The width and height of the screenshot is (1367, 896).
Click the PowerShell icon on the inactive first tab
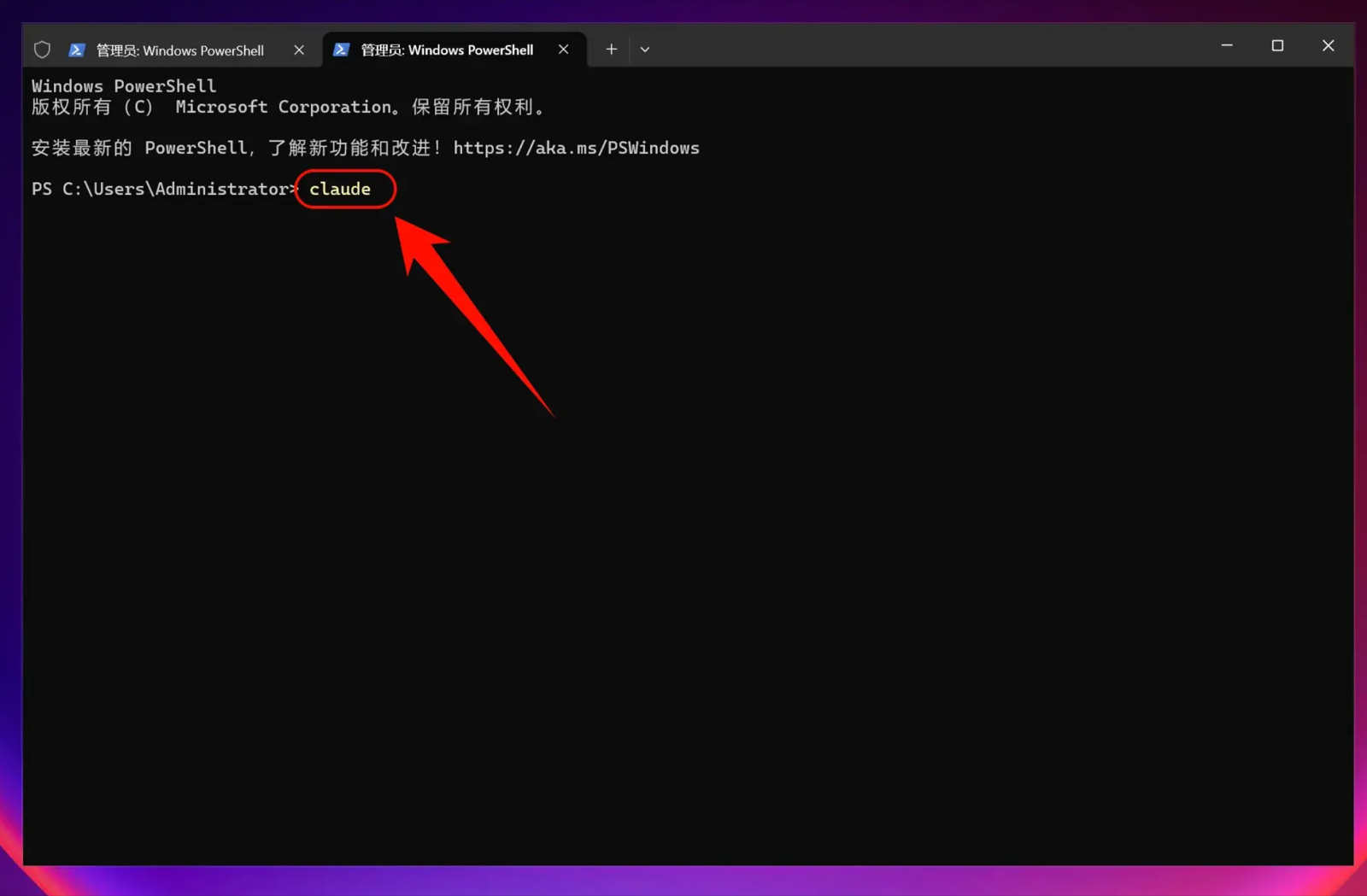76,50
